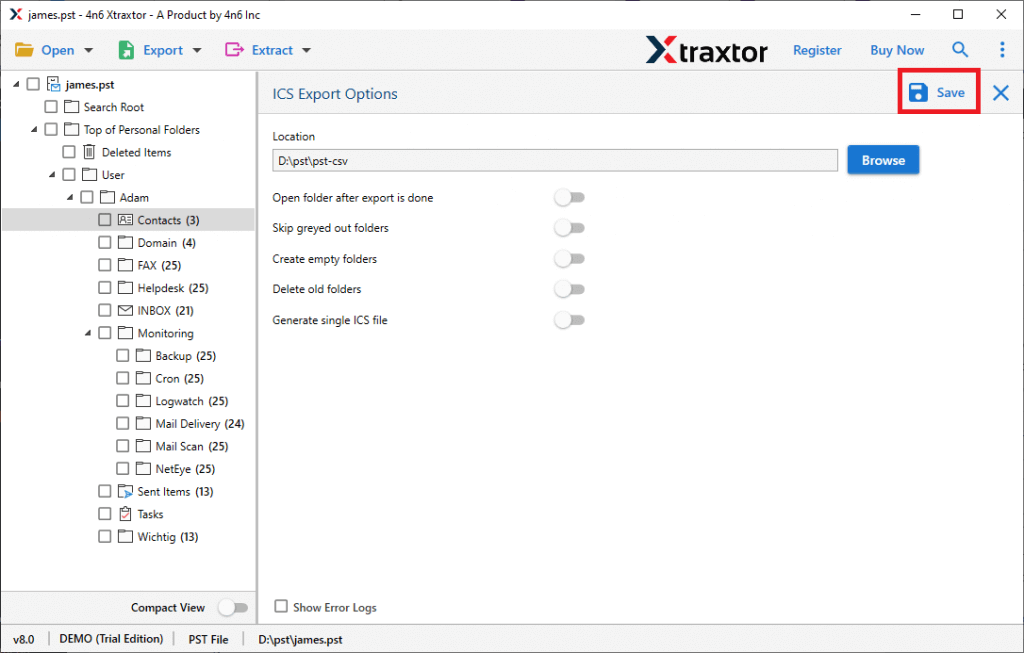This screenshot has width=1024, height=653.
Task: Click the Backup folder icon
Action: click(x=143, y=355)
